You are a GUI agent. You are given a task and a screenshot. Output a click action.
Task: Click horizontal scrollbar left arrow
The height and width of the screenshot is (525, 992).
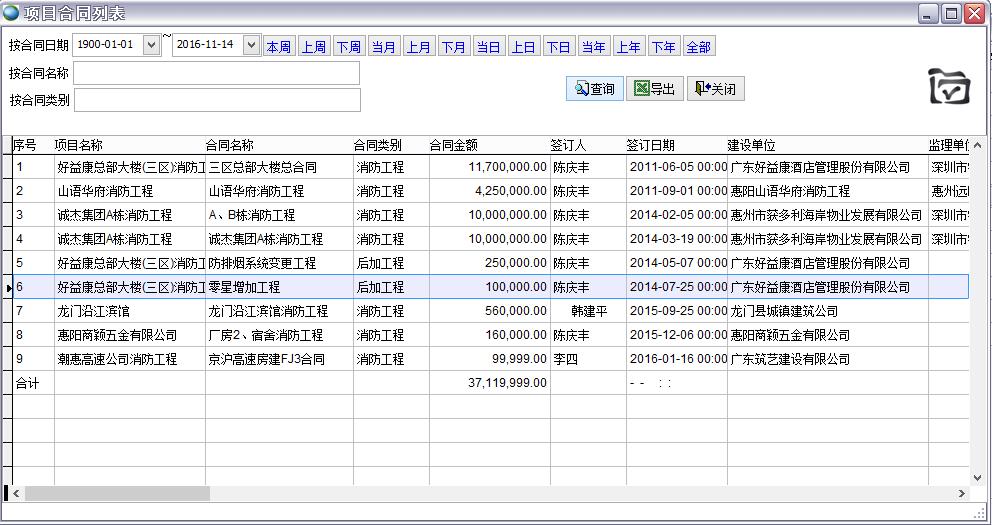[17, 494]
